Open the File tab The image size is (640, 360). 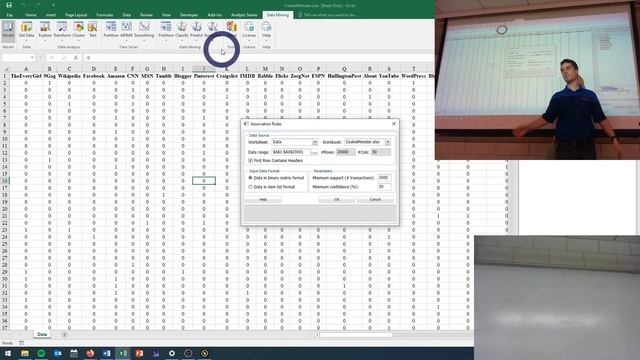[9, 15]
